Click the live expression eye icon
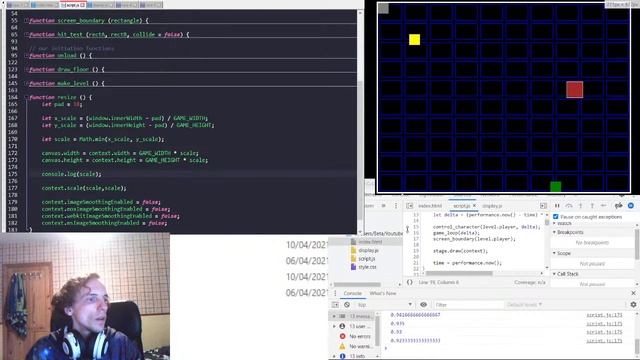 (x=424, y=304)
